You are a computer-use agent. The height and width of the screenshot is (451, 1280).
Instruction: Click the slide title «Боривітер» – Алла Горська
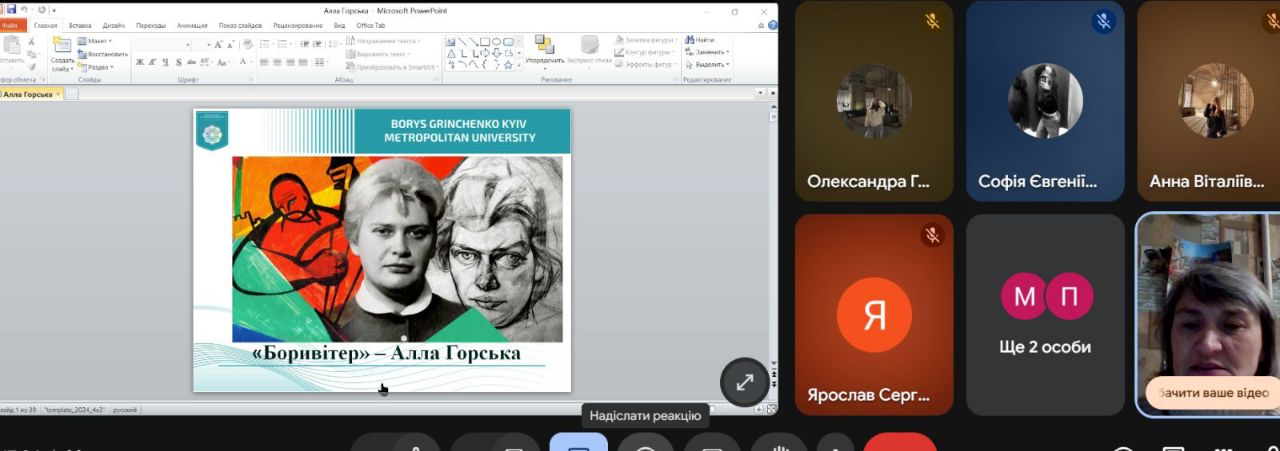tap(386, 353)
